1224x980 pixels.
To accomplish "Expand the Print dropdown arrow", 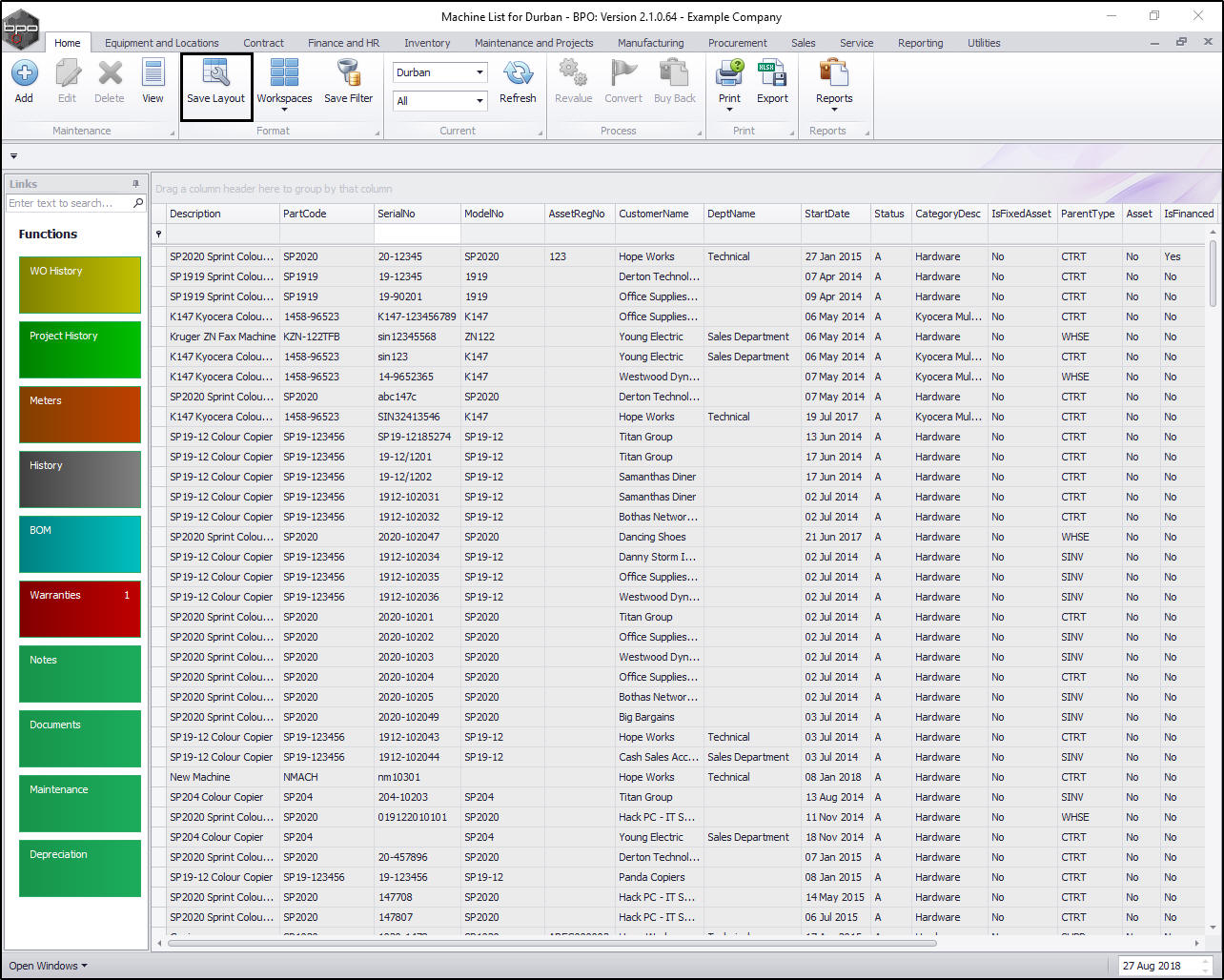I will coord(729,110).
